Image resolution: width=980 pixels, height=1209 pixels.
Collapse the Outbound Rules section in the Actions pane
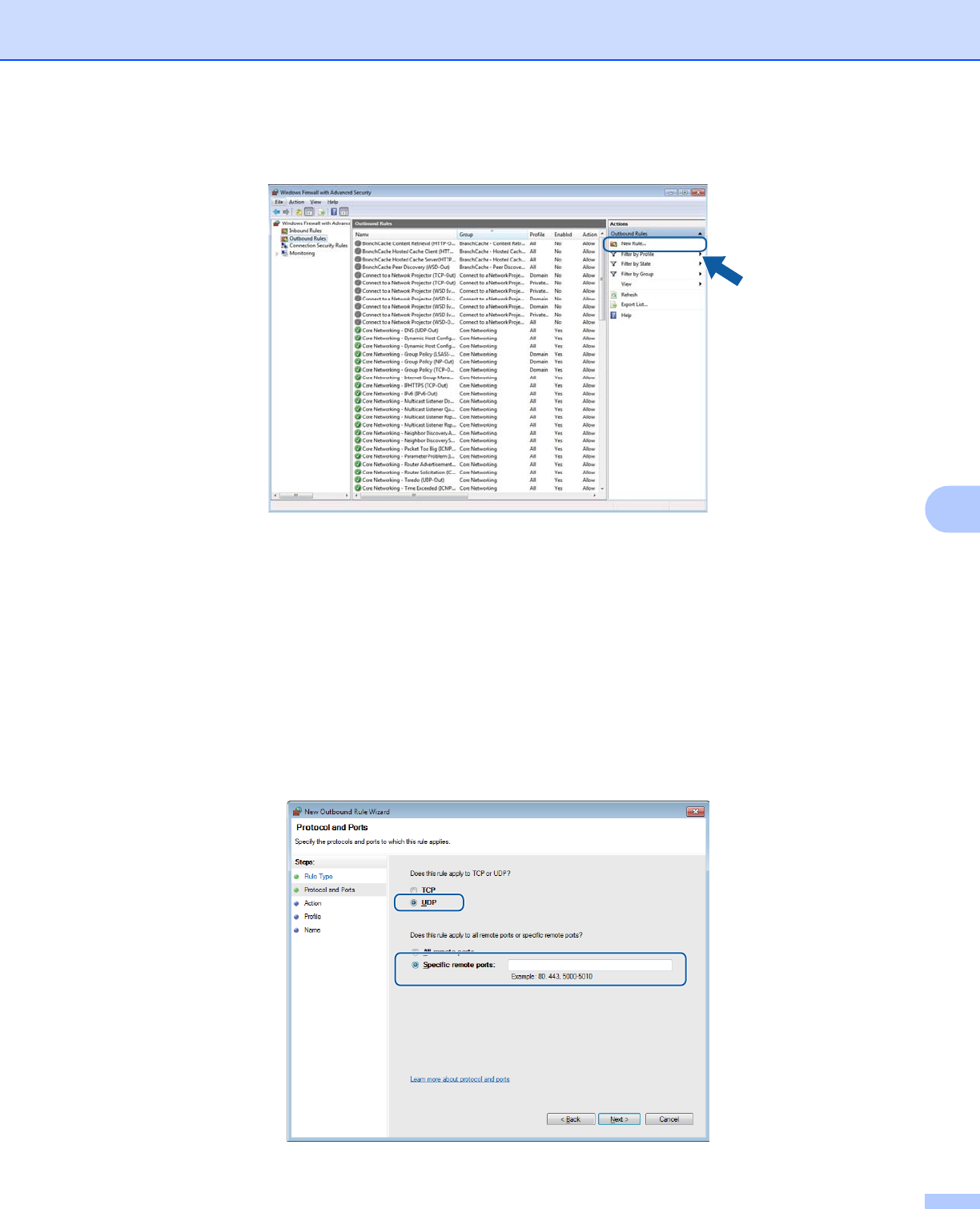[x=700, y=234]
